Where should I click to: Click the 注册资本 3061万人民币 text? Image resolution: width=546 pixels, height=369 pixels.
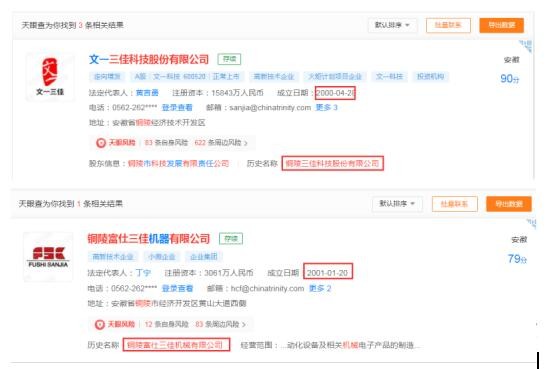(209, 273)
